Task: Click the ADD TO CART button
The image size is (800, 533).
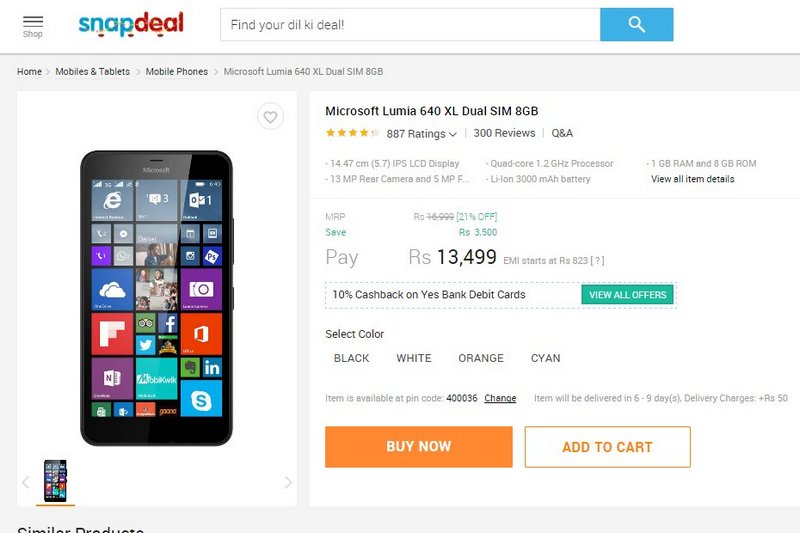Action: [607, 447]
